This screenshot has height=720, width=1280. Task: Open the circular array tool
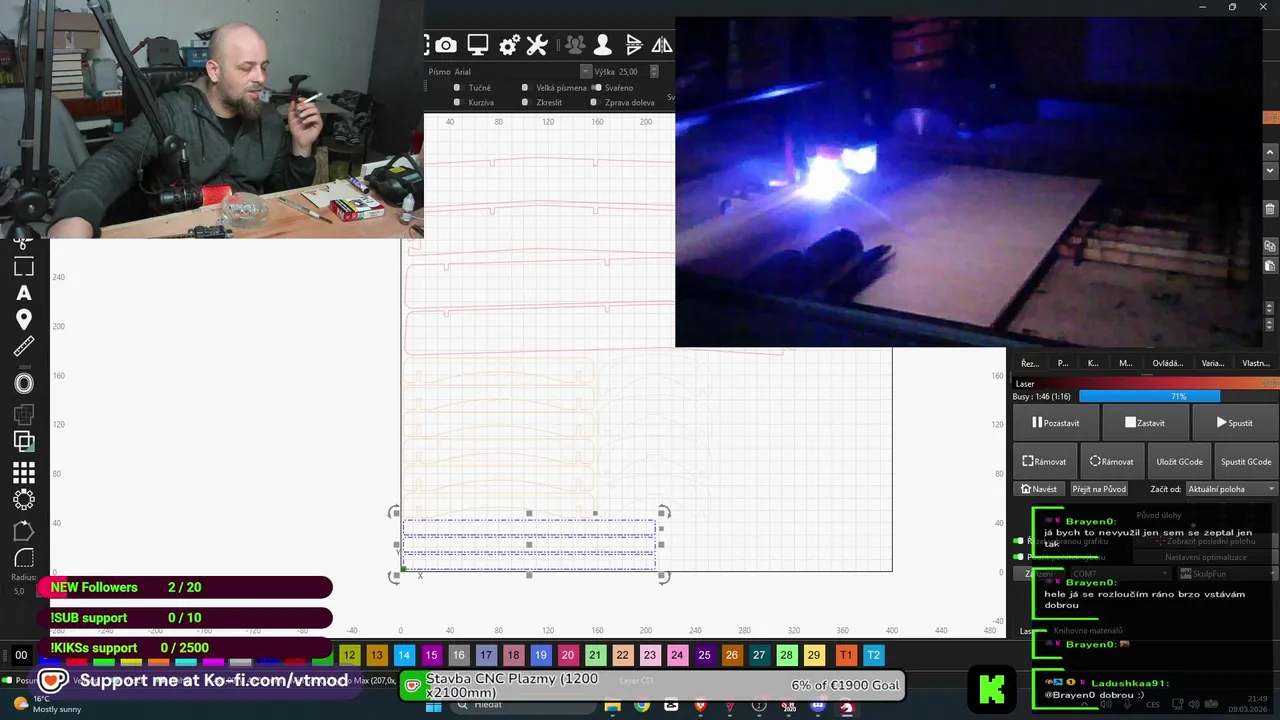click(x=24, y=499)
